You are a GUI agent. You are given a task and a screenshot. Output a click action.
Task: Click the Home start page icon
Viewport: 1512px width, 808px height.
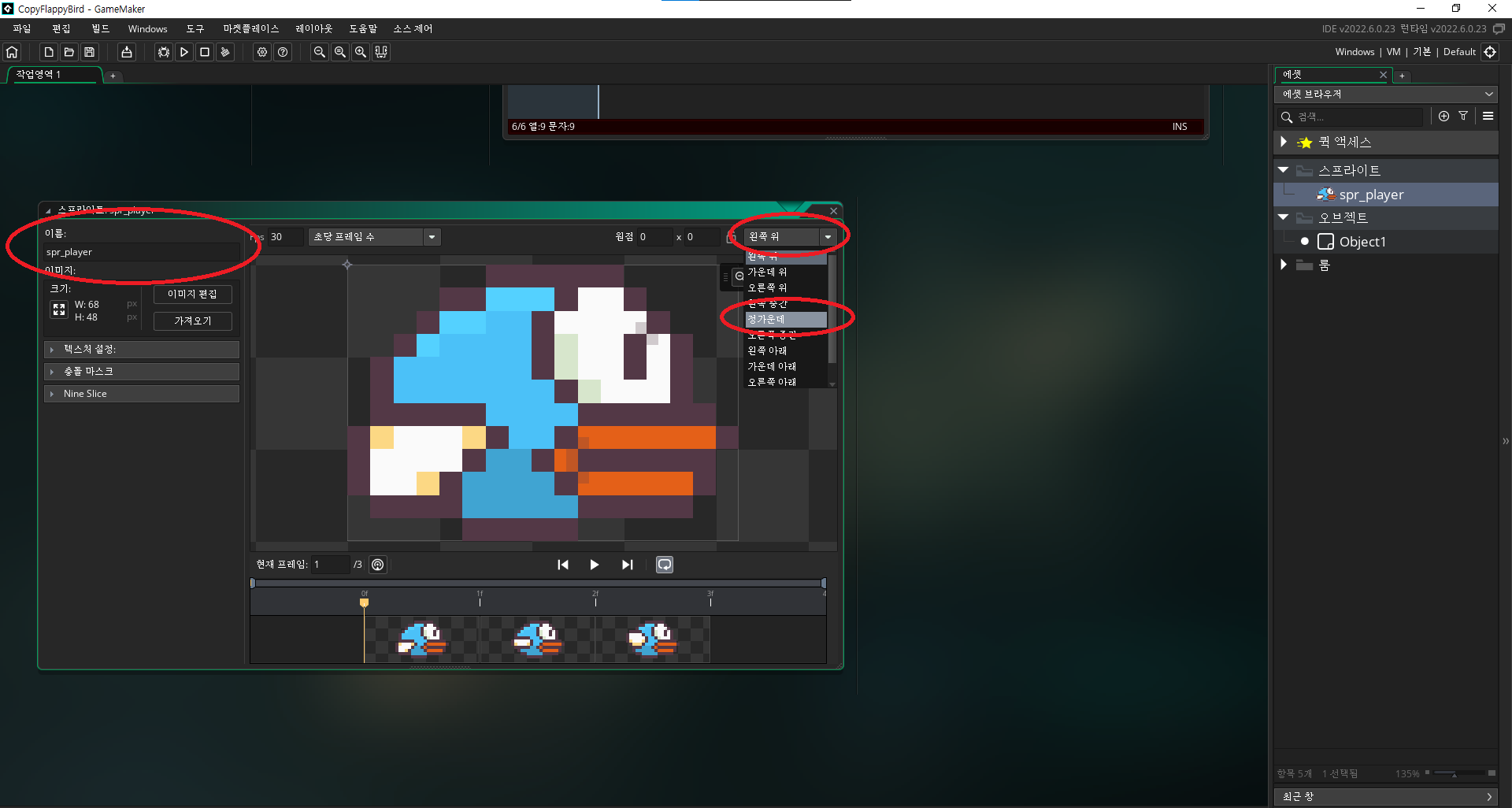[x=12, y=52]
